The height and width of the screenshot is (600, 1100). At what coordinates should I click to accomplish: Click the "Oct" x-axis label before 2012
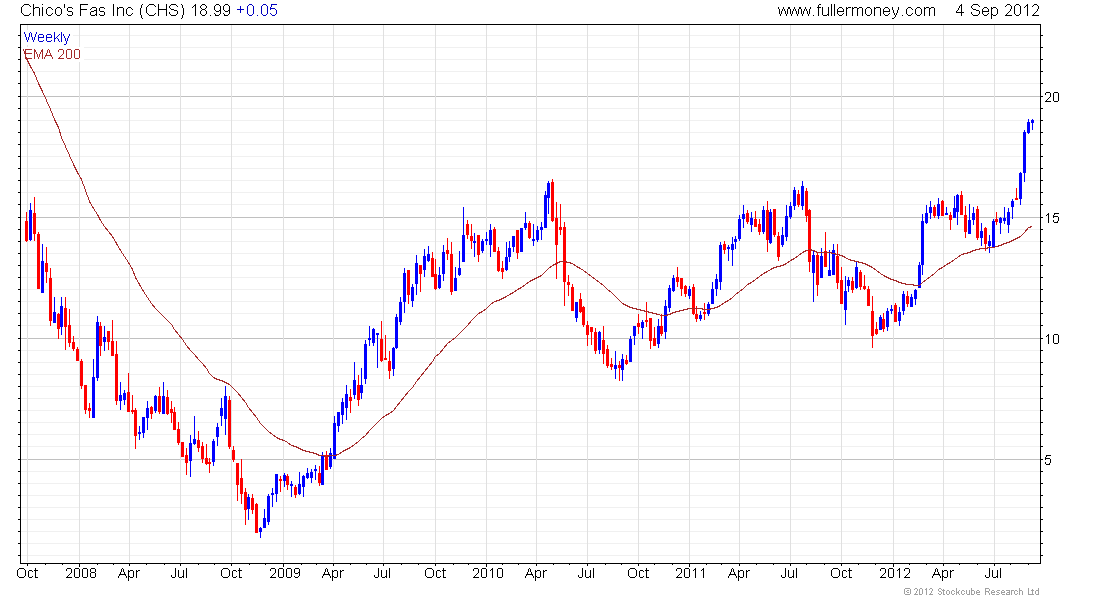coord(841,573)
